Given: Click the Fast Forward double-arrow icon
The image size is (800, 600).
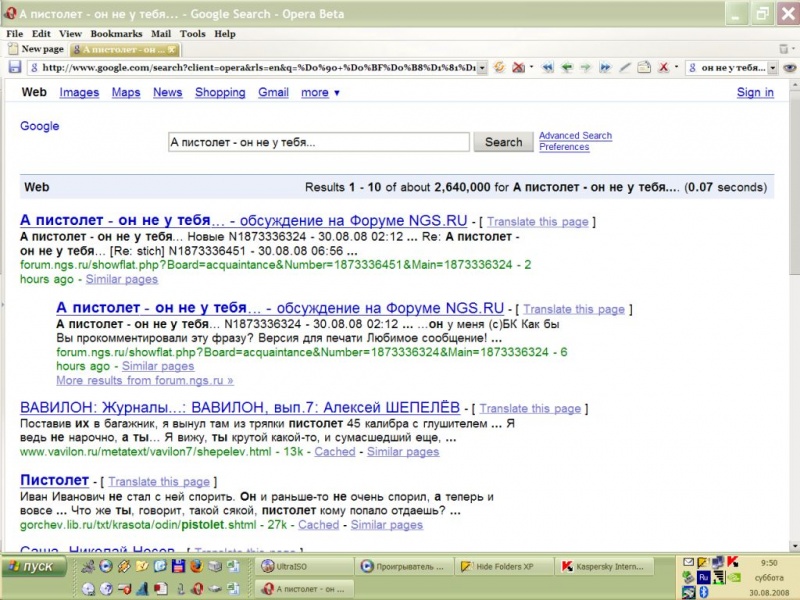Looking at the screenshot, I should point(605,68).
